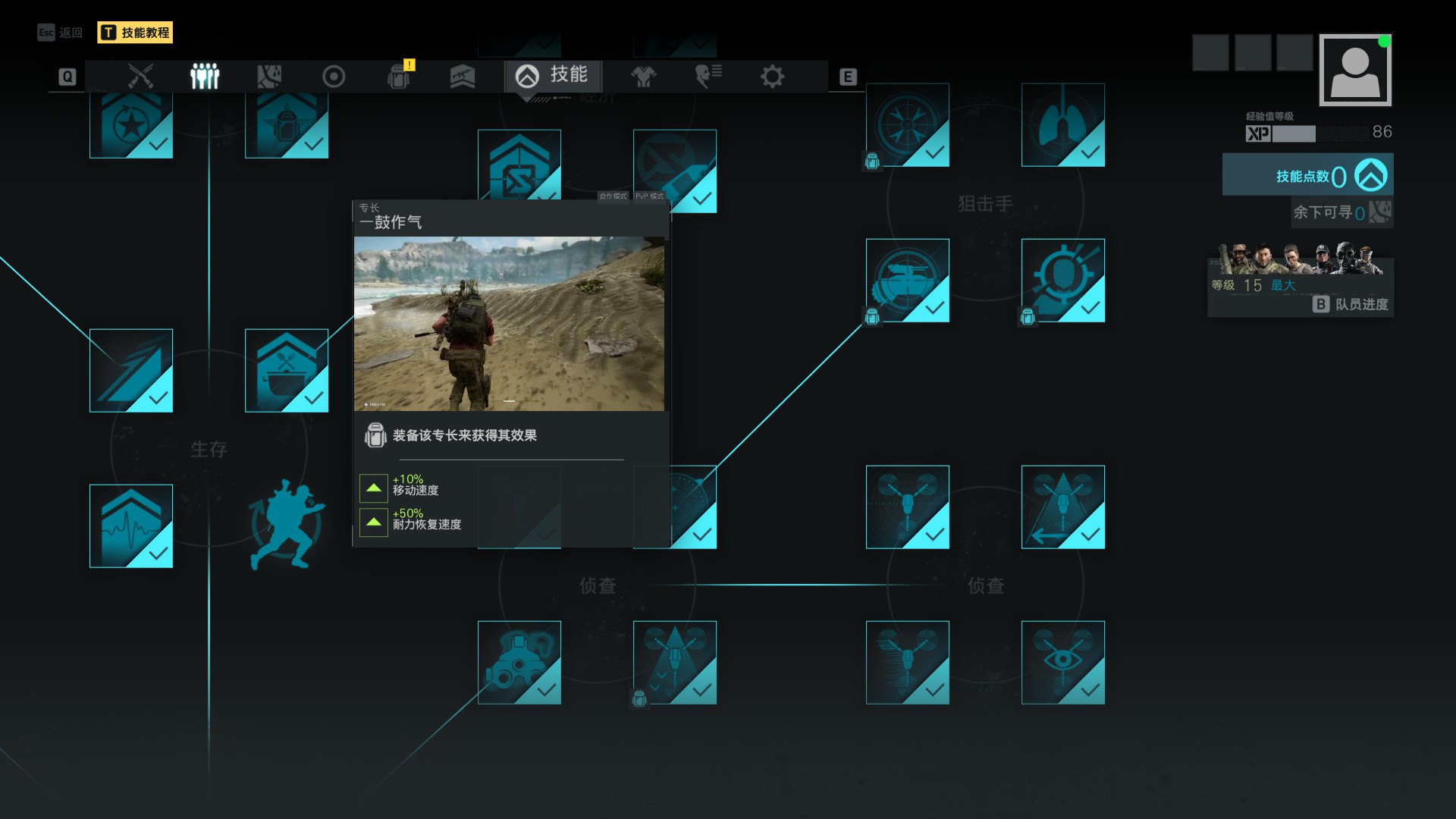1456x819 pixels.
Task: Select the night vision goggles skill
Action: pyautogui.click(x=519, y=662)
